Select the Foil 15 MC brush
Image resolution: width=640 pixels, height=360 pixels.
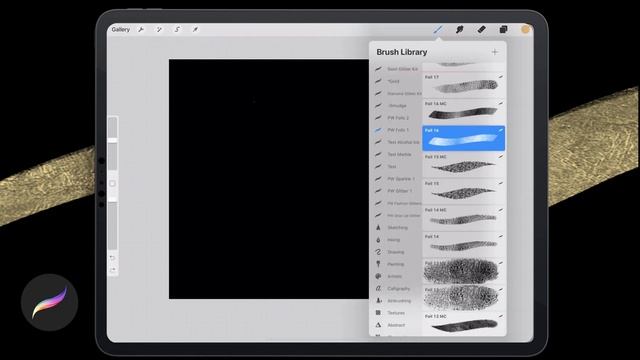coord(464,165)
